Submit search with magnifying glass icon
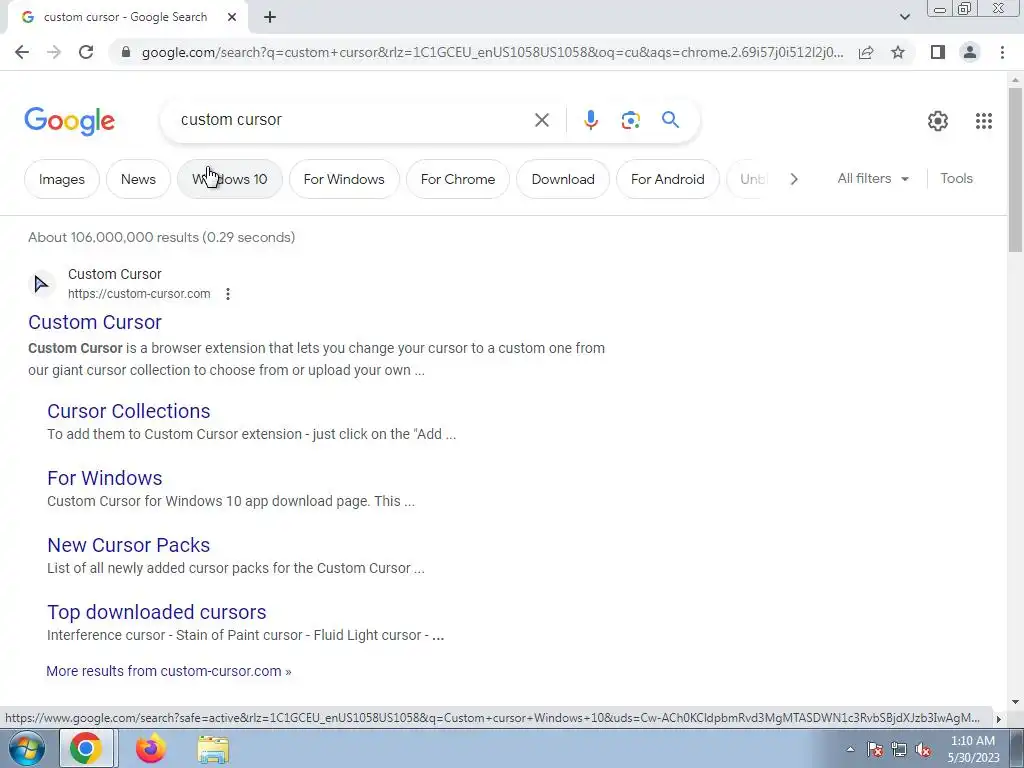 pyautogui.click(x=670, y=120)
